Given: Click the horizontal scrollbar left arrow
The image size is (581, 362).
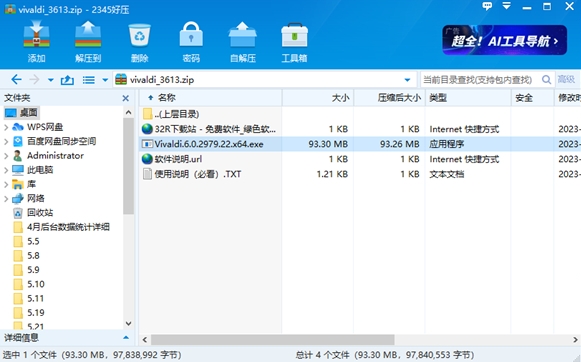Looking at the screenshot, I should point(145,339).
